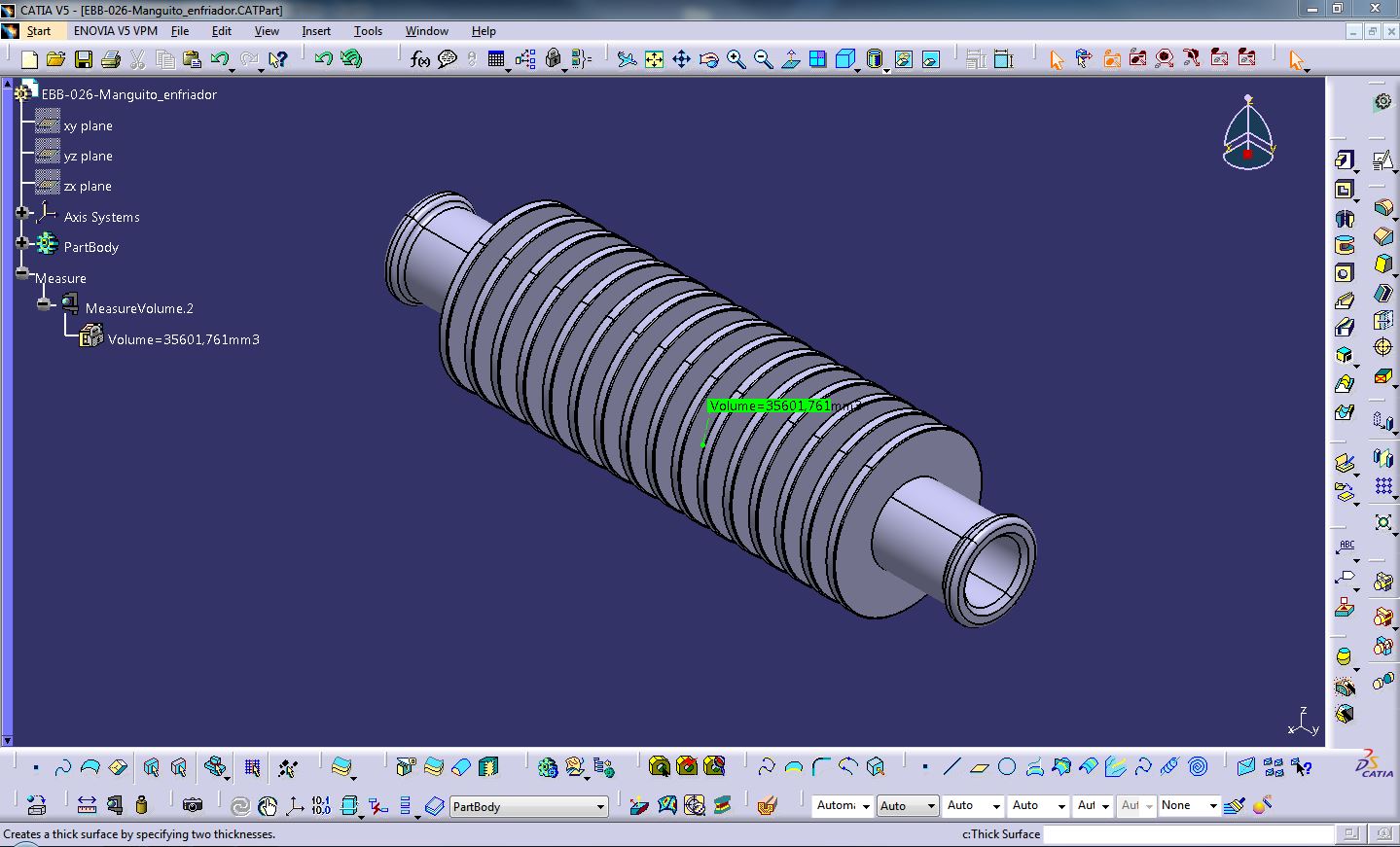Undo the last action in the top toolbar
This screenshot has height=847, width=1400.
[x=219, y=59]
